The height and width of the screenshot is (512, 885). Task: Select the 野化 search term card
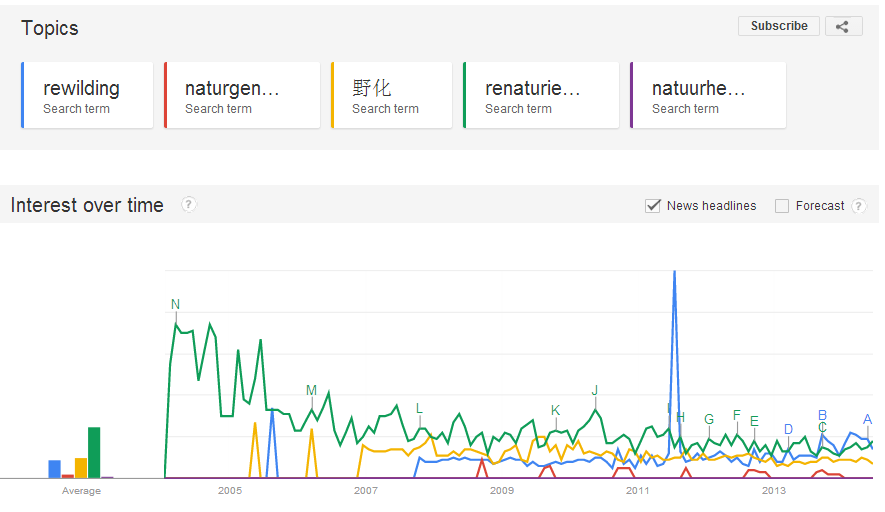click(392, 95)
